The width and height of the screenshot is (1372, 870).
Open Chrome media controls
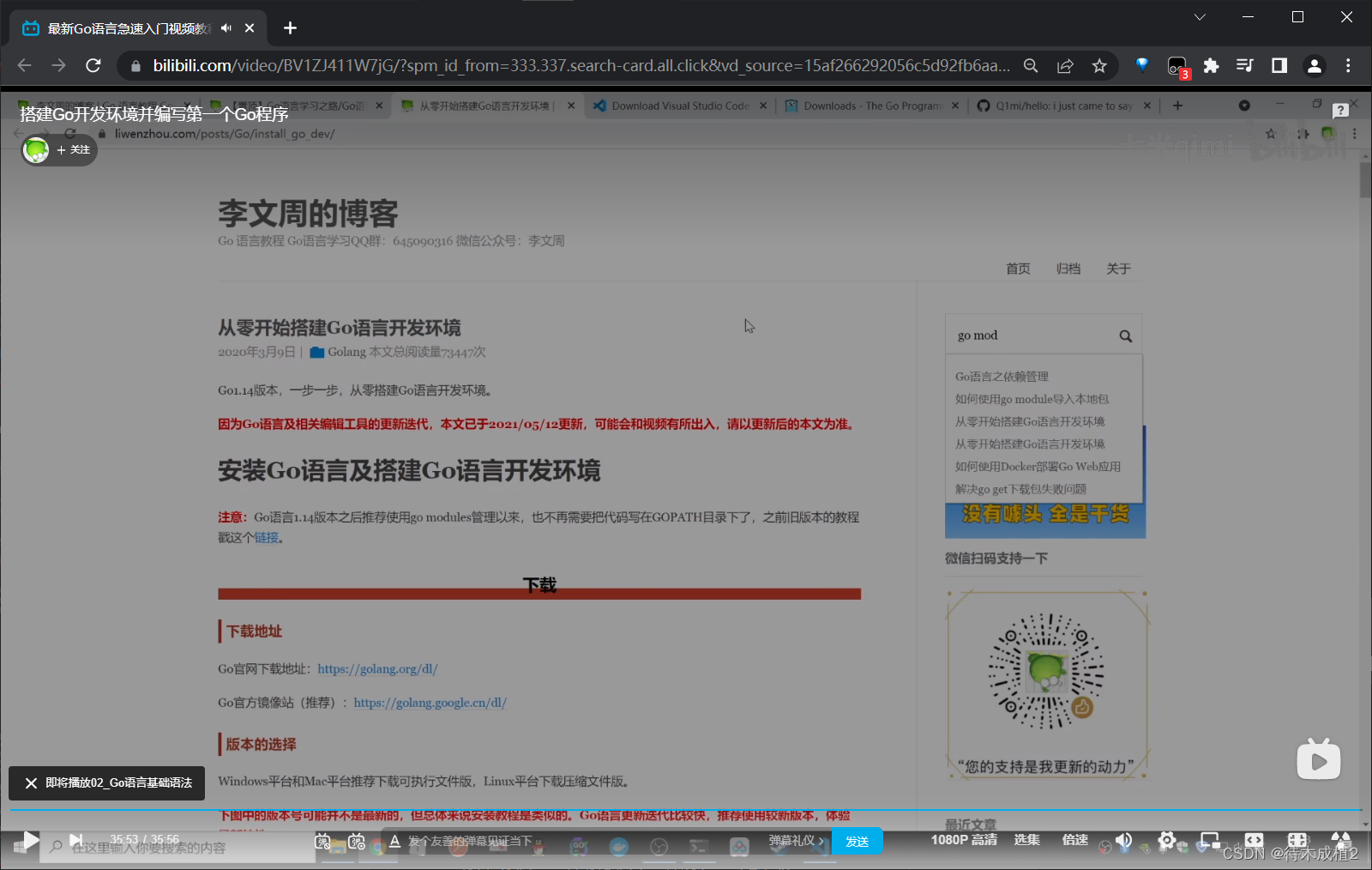point(1244,65)
